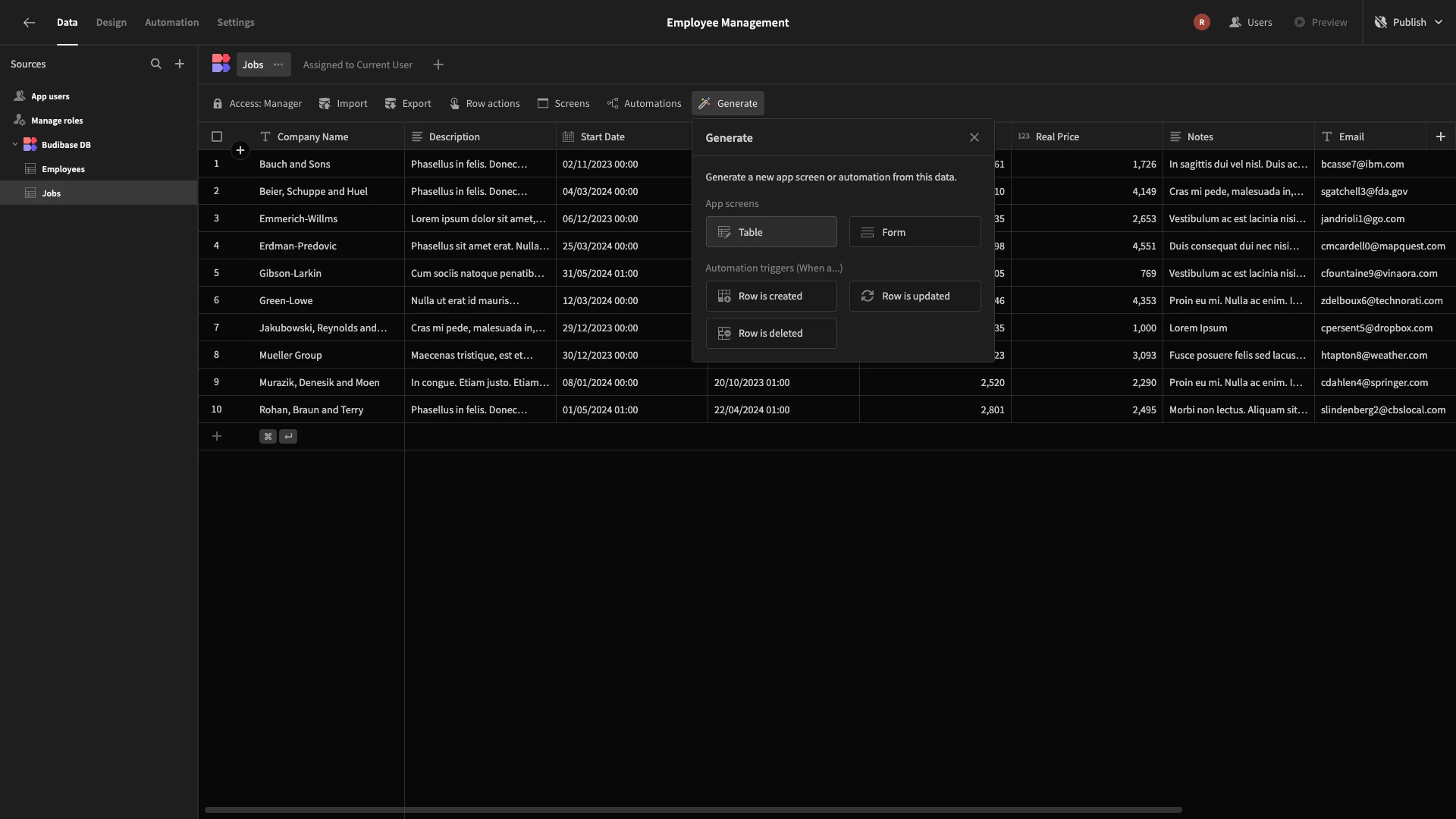This screenshot has height=819, width=1456.
Task: Create Row is deleted automation trigger
Action: point(771,333)
